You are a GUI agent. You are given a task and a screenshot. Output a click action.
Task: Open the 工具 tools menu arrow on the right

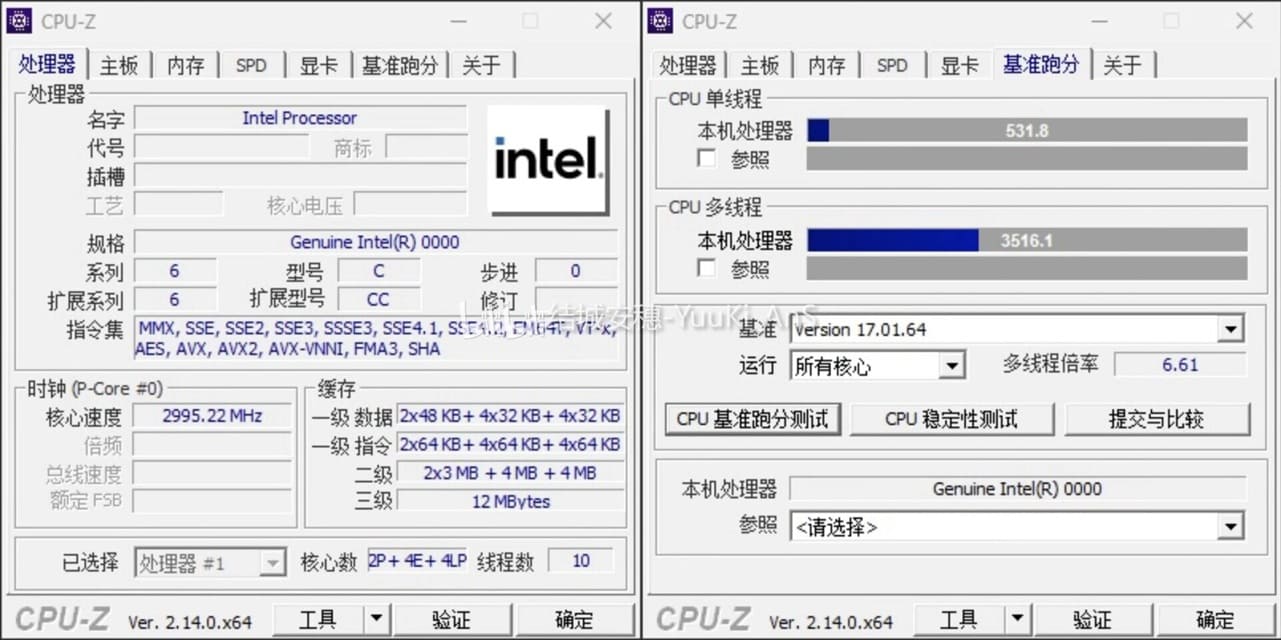(1019, 619)
